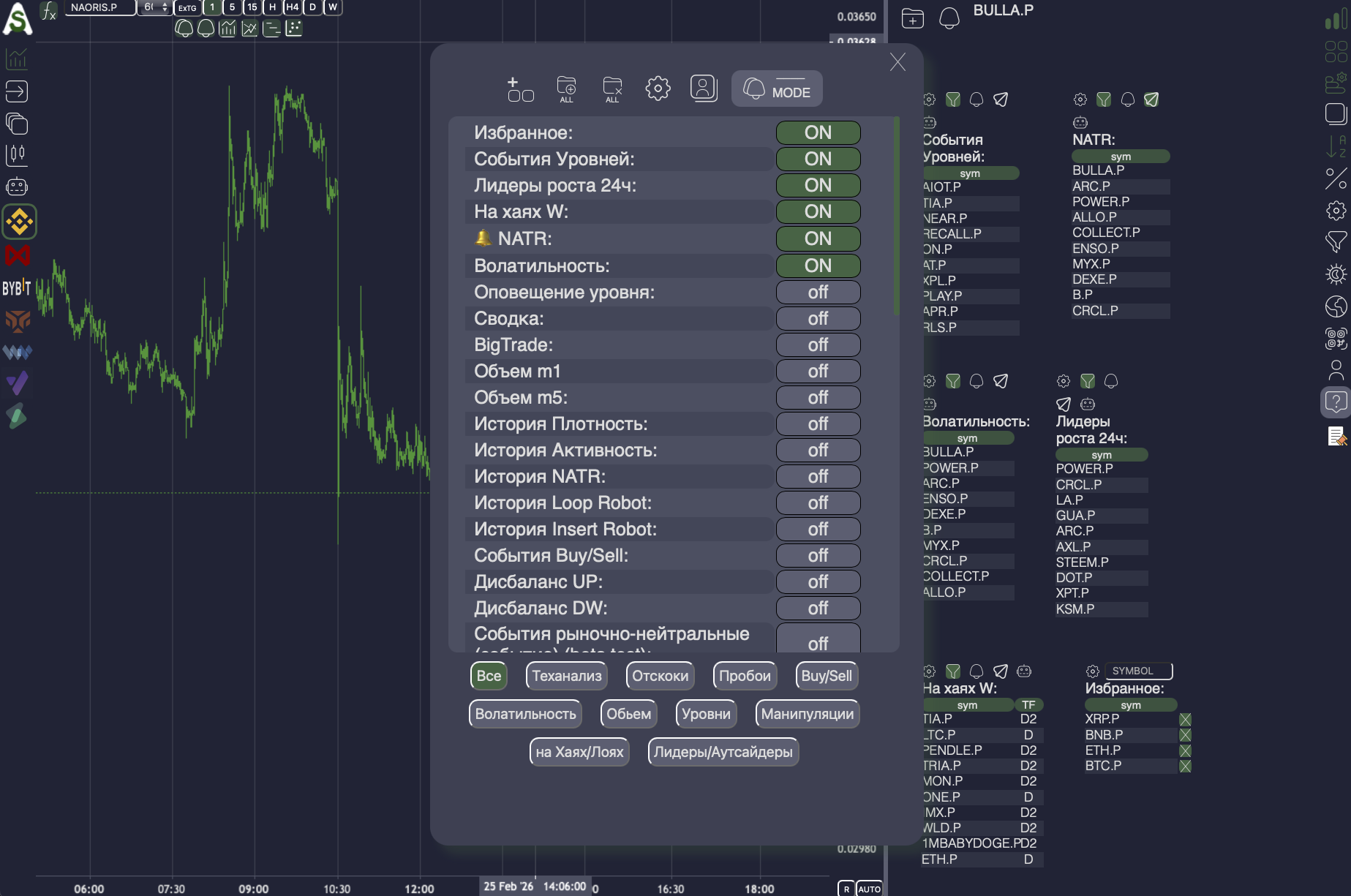This screenshot has height=896, width=1351.
Task: Enable the BigTrade toggle
Action: point(817,345)
